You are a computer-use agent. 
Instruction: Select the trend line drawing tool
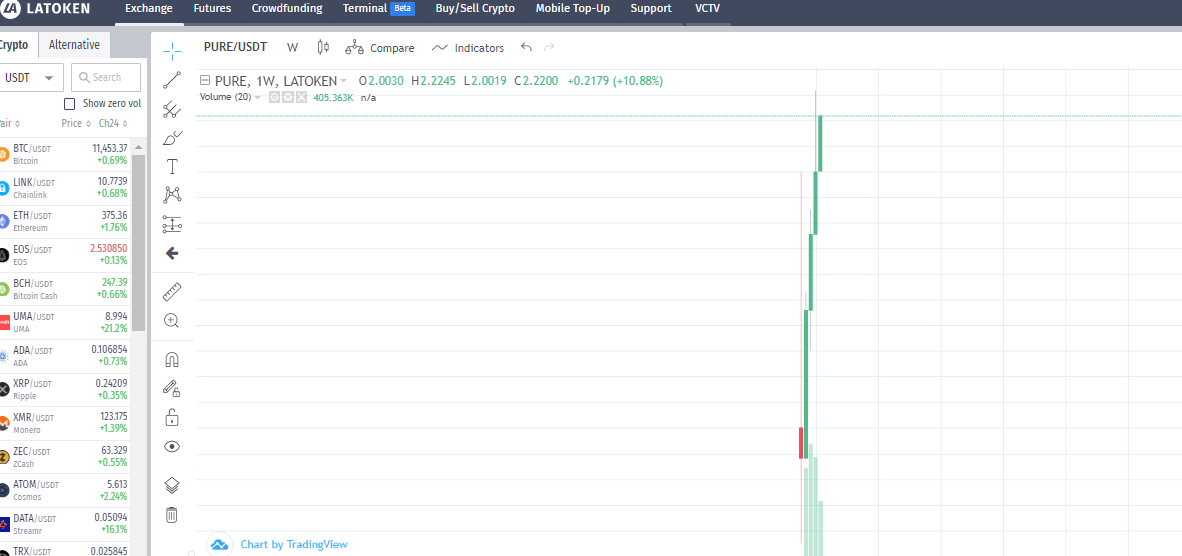(x=172, y=80)
